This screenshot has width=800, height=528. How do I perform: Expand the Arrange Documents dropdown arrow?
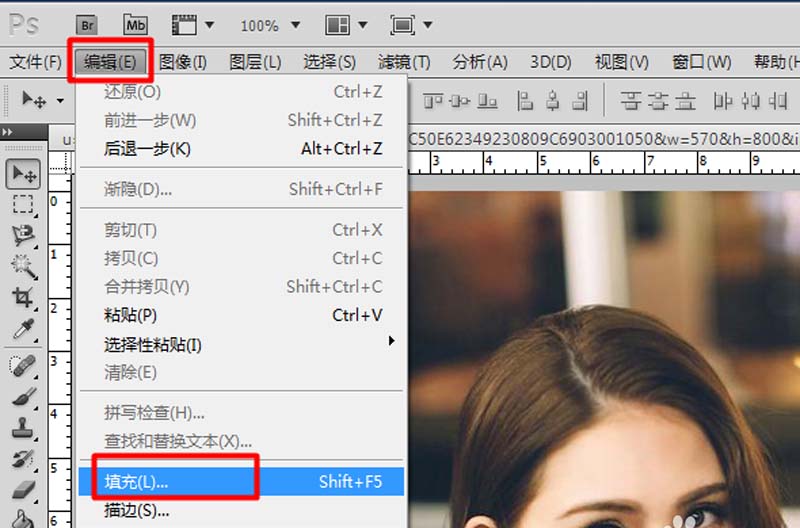point(363,24)
